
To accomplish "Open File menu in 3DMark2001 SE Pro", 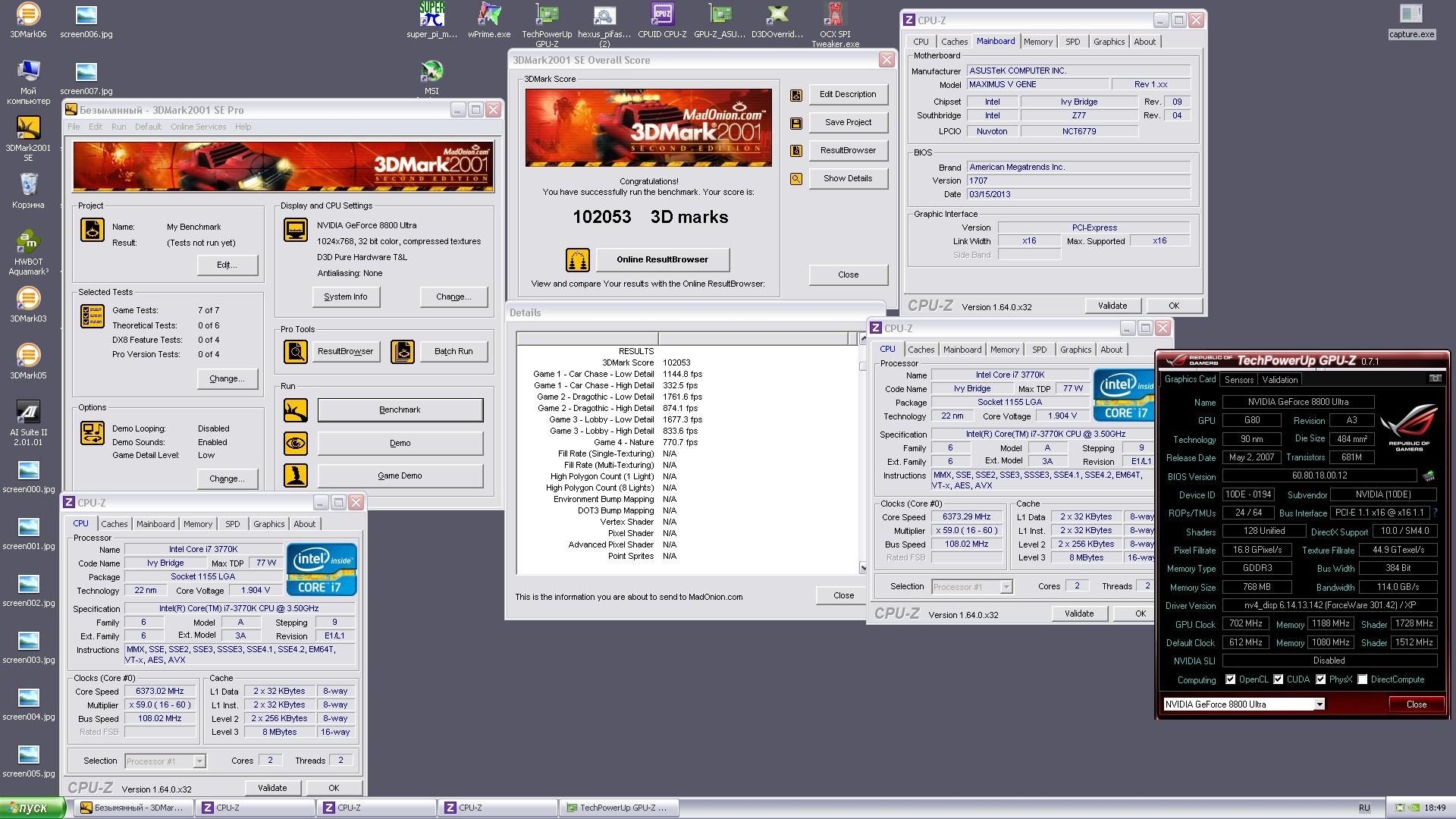I will pyautogui.click(x=74, y=127).
